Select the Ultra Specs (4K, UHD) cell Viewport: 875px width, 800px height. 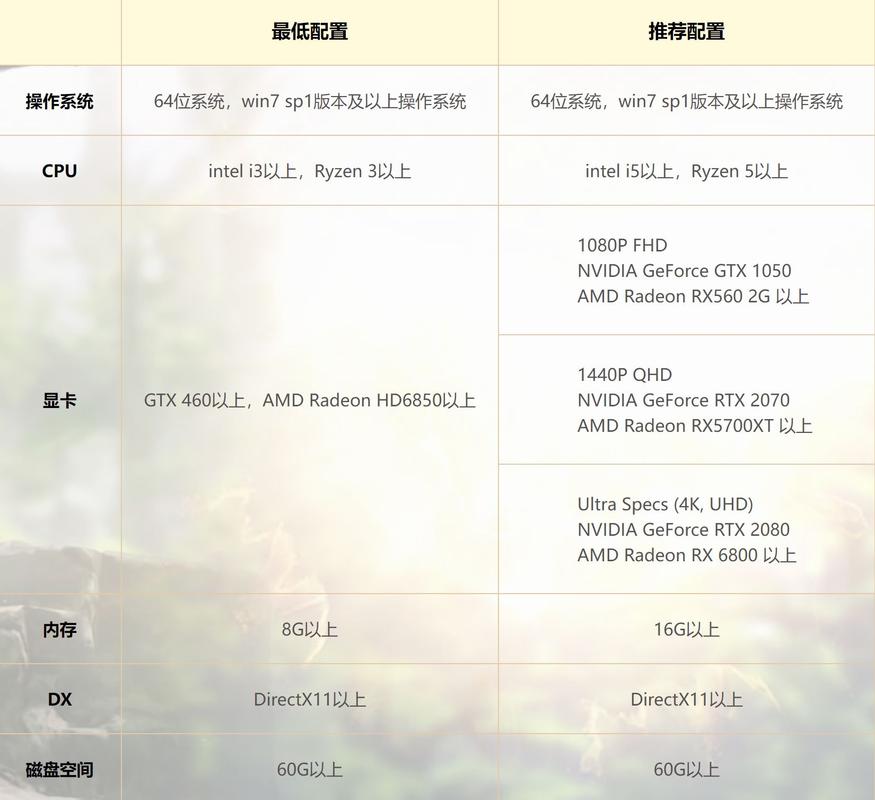[686, 530]
